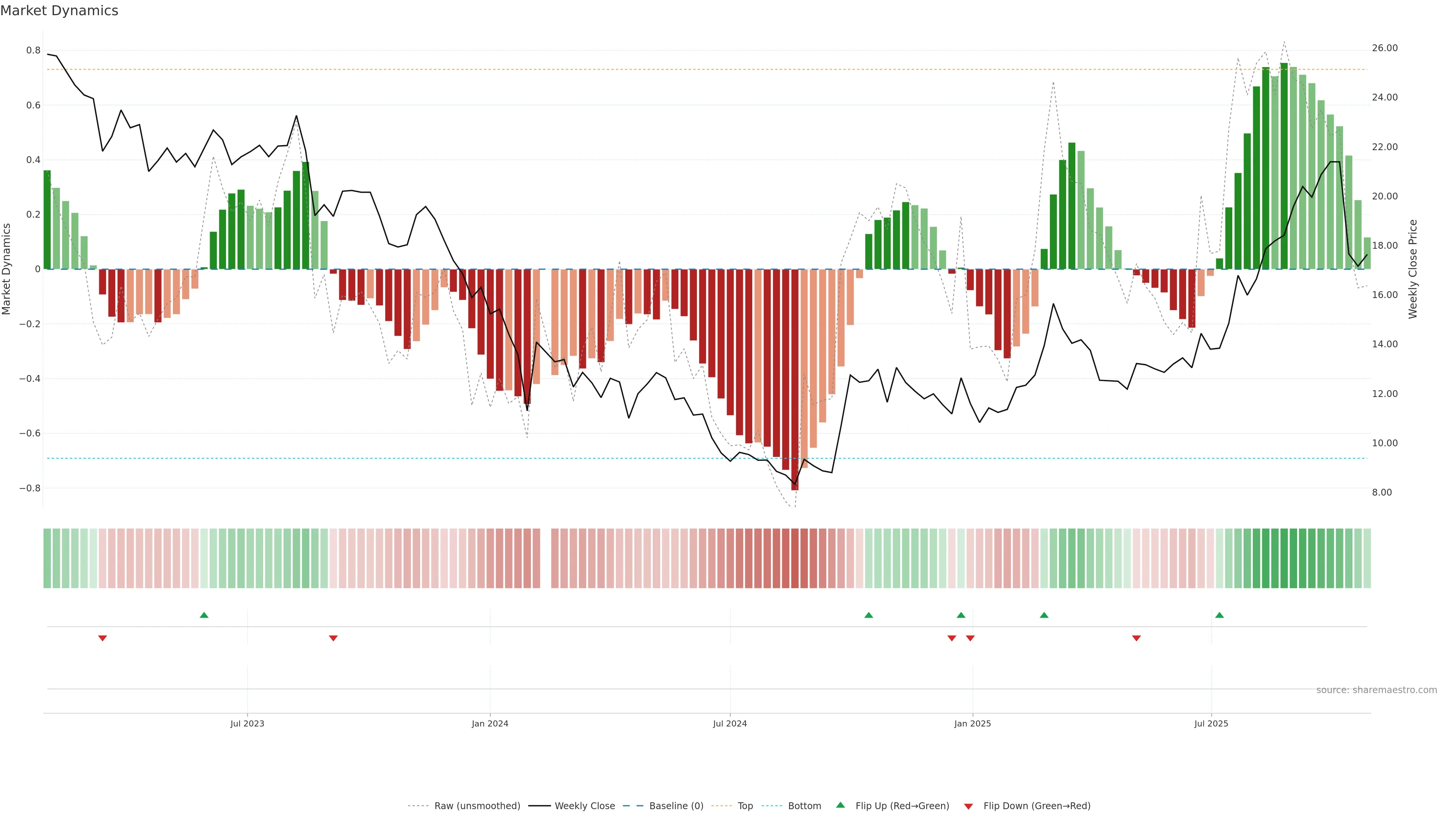Click the source: sharemaestro.com text
Image resolution: width=1456 pixels, height=819 pixels.
pos(1376,690)
